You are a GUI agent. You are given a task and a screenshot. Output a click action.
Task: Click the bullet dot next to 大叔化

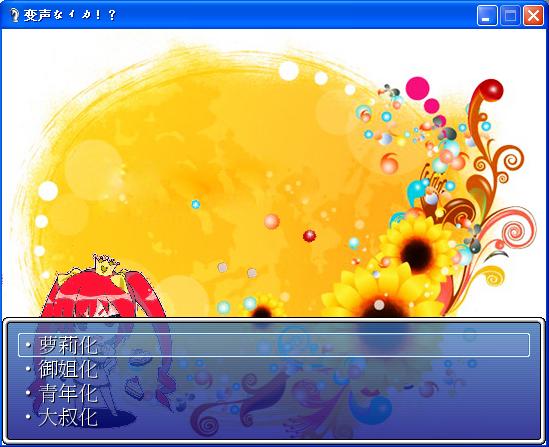pyautogui.click(x=28, y=417)
